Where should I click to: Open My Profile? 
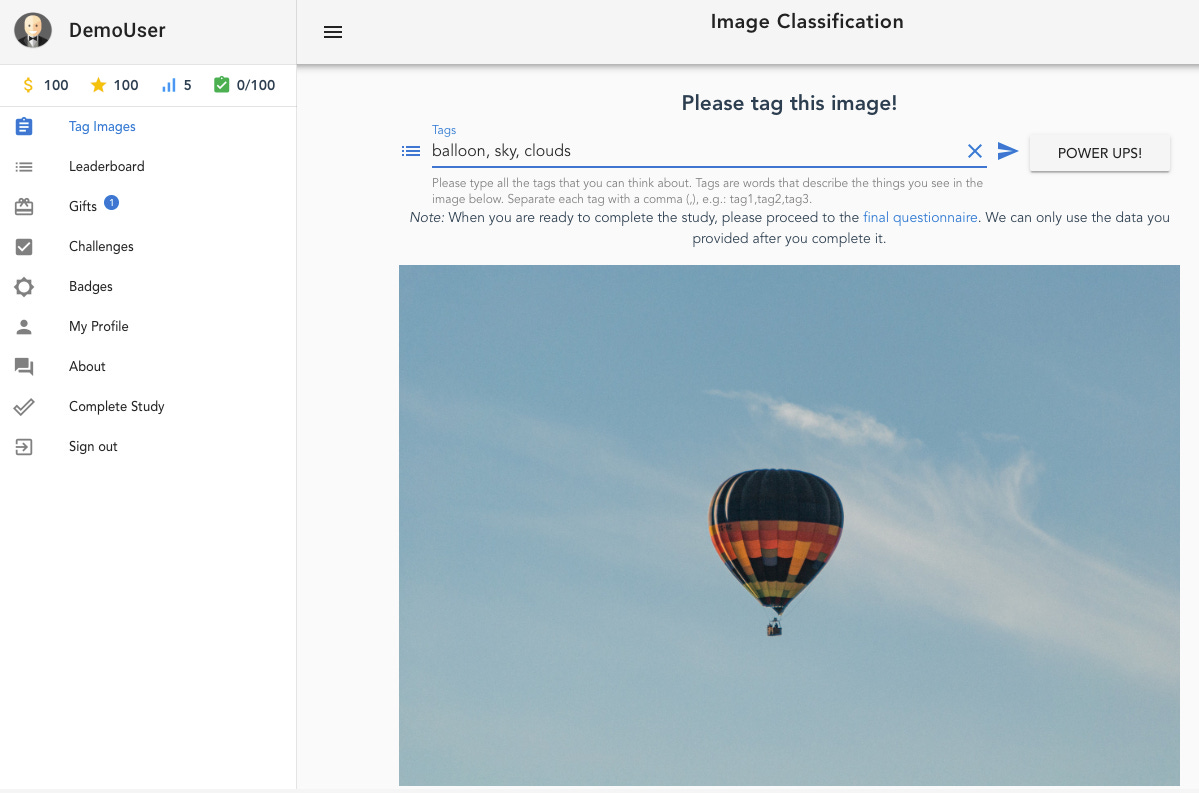tap(99, 327)
